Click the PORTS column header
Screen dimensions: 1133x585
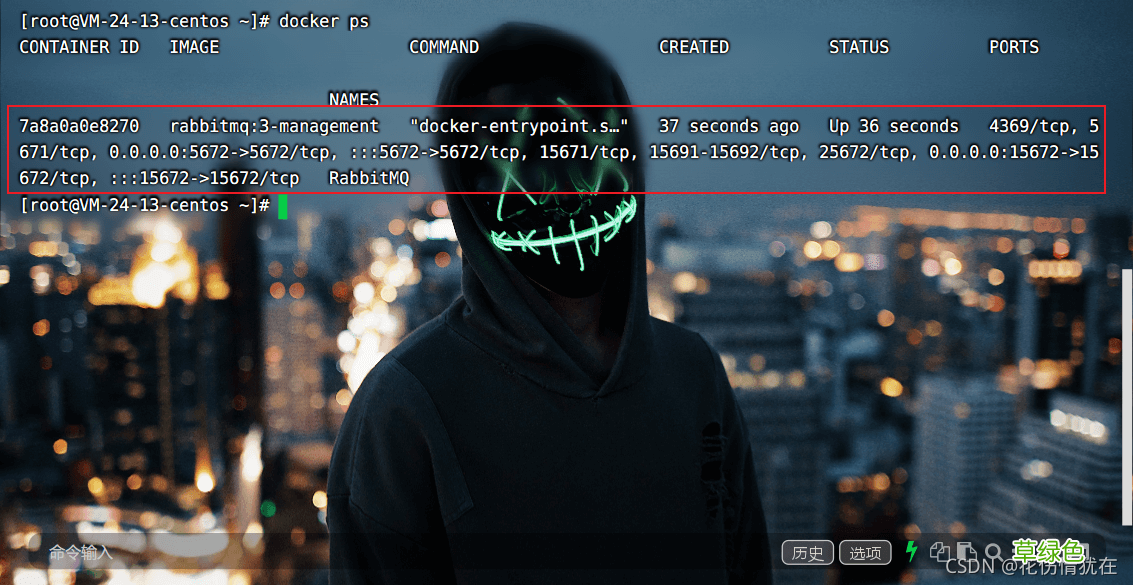pos(1013,47)
